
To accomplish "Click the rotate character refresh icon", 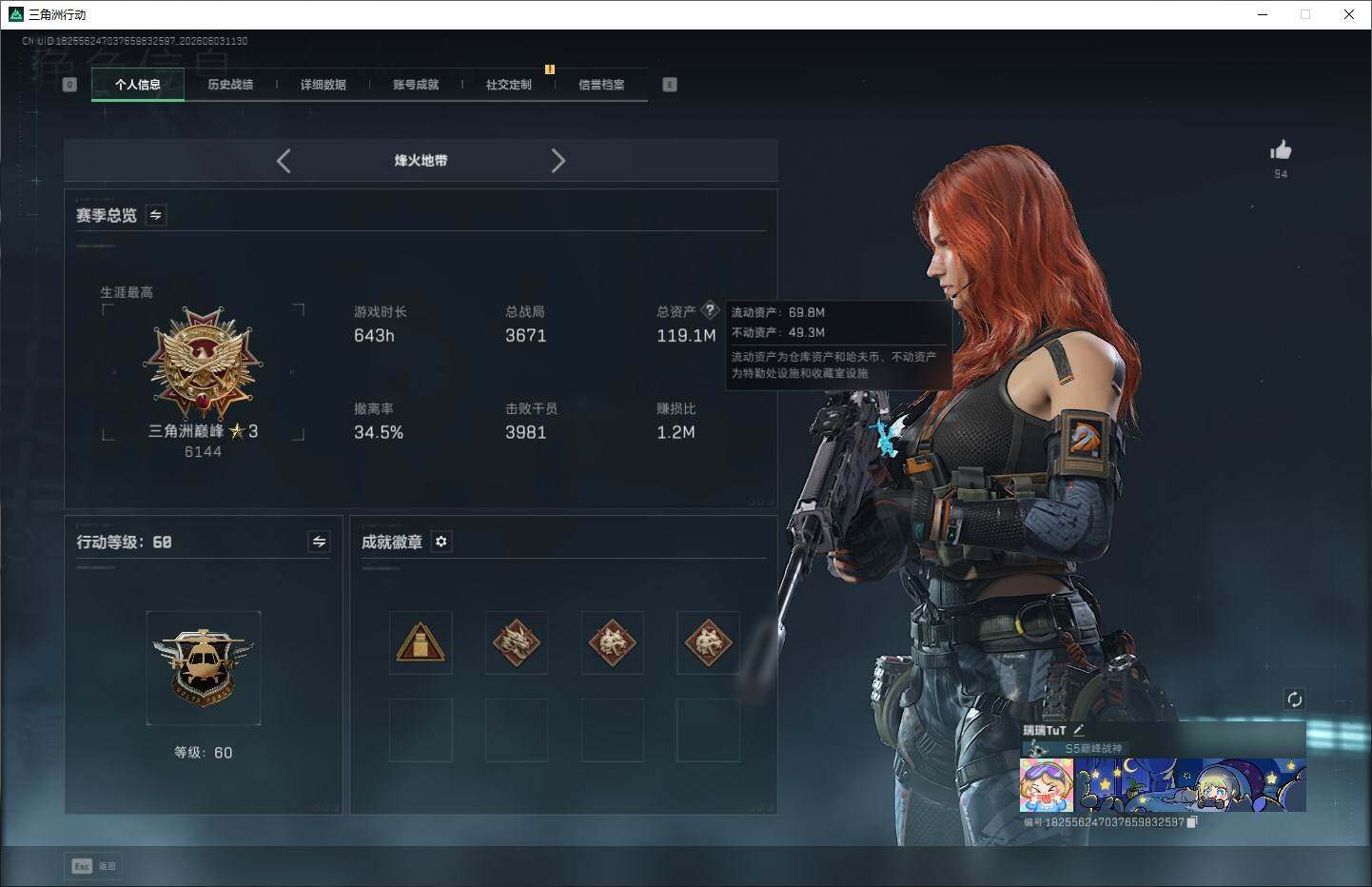I will pyautogui.click(x=1295, y=700).
